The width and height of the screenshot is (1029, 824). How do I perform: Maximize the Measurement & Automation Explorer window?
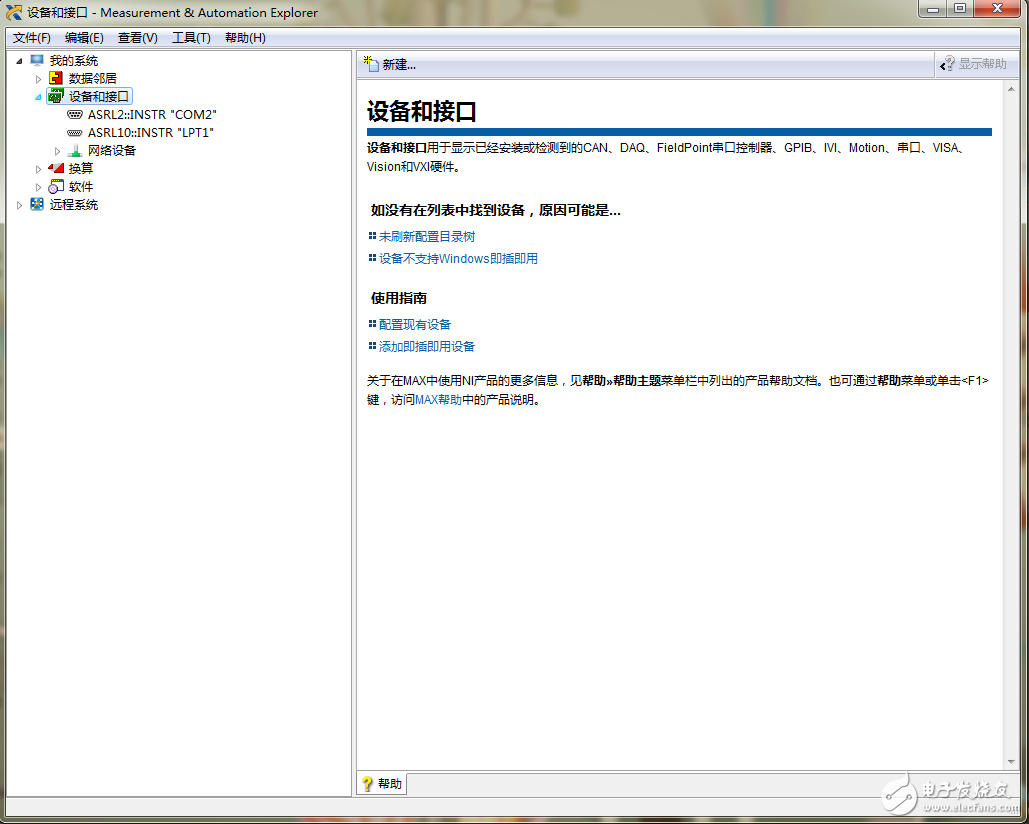(960, 9)
